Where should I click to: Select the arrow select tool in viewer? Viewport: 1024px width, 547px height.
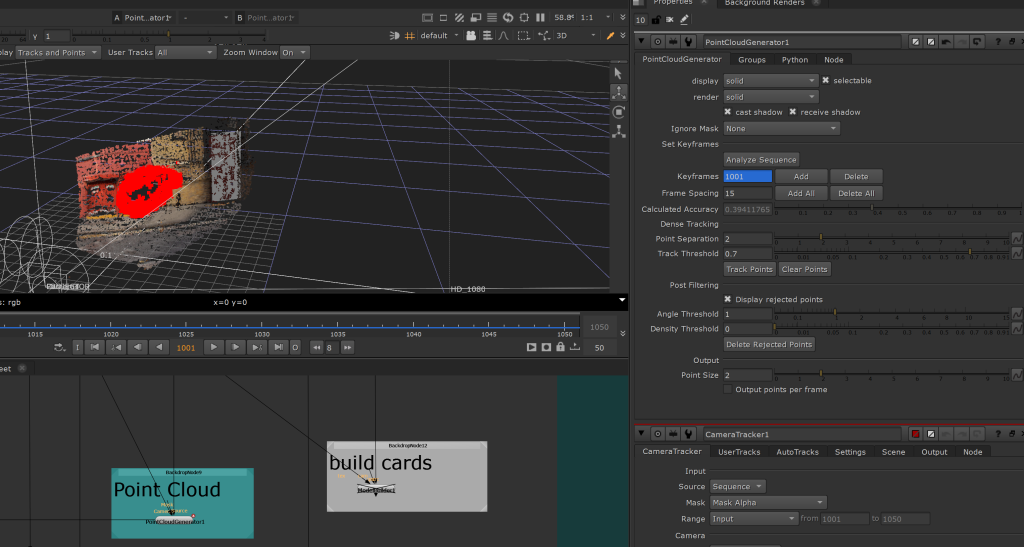tap(618, 73)
